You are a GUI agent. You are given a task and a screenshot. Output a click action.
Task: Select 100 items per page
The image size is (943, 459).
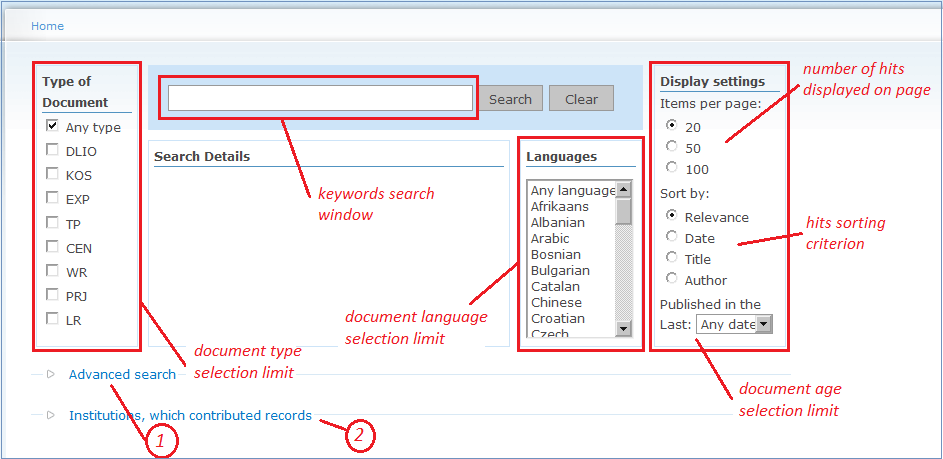672,167
